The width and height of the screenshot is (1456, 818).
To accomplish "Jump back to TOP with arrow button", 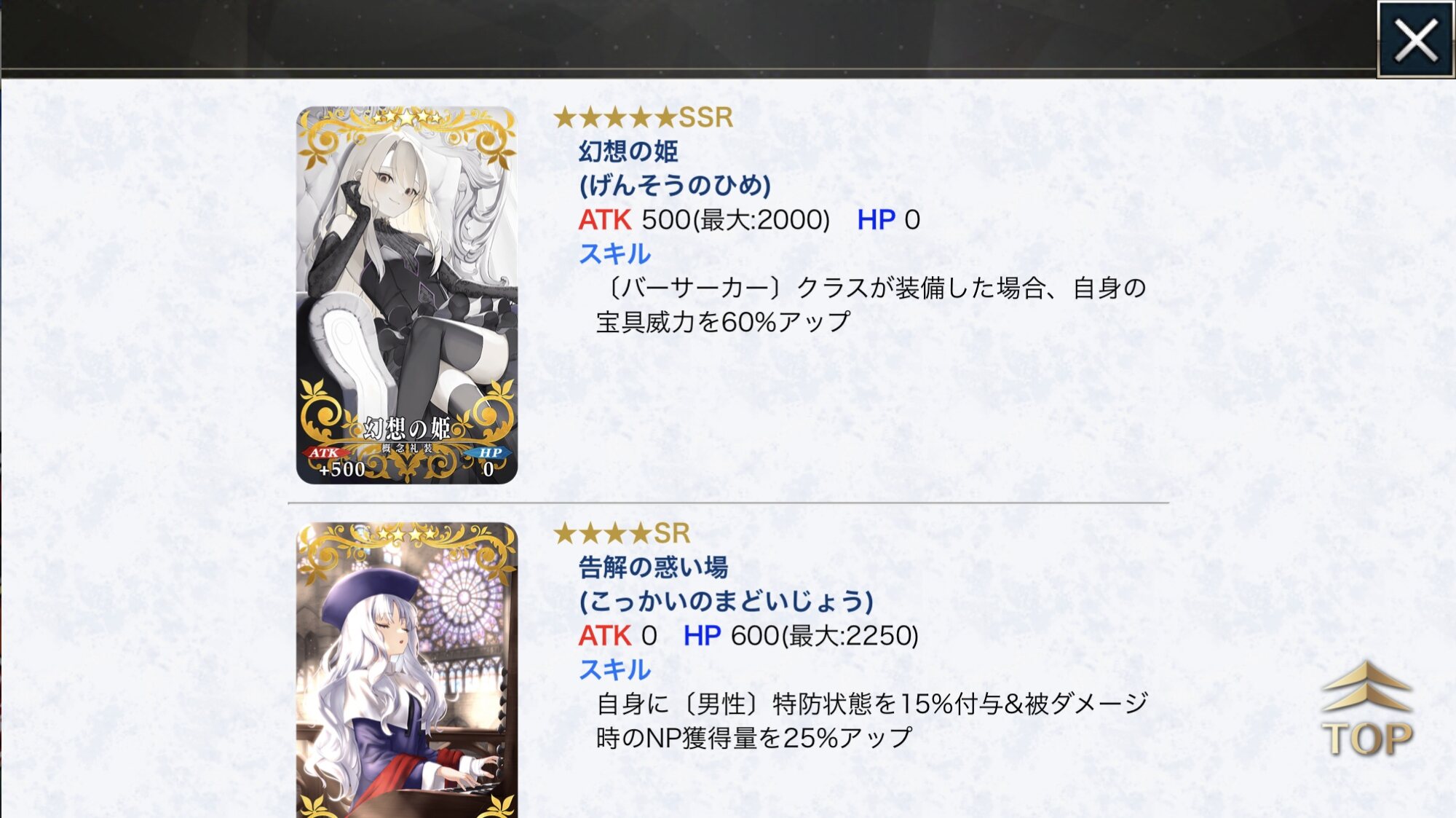I will point(1367,709).
